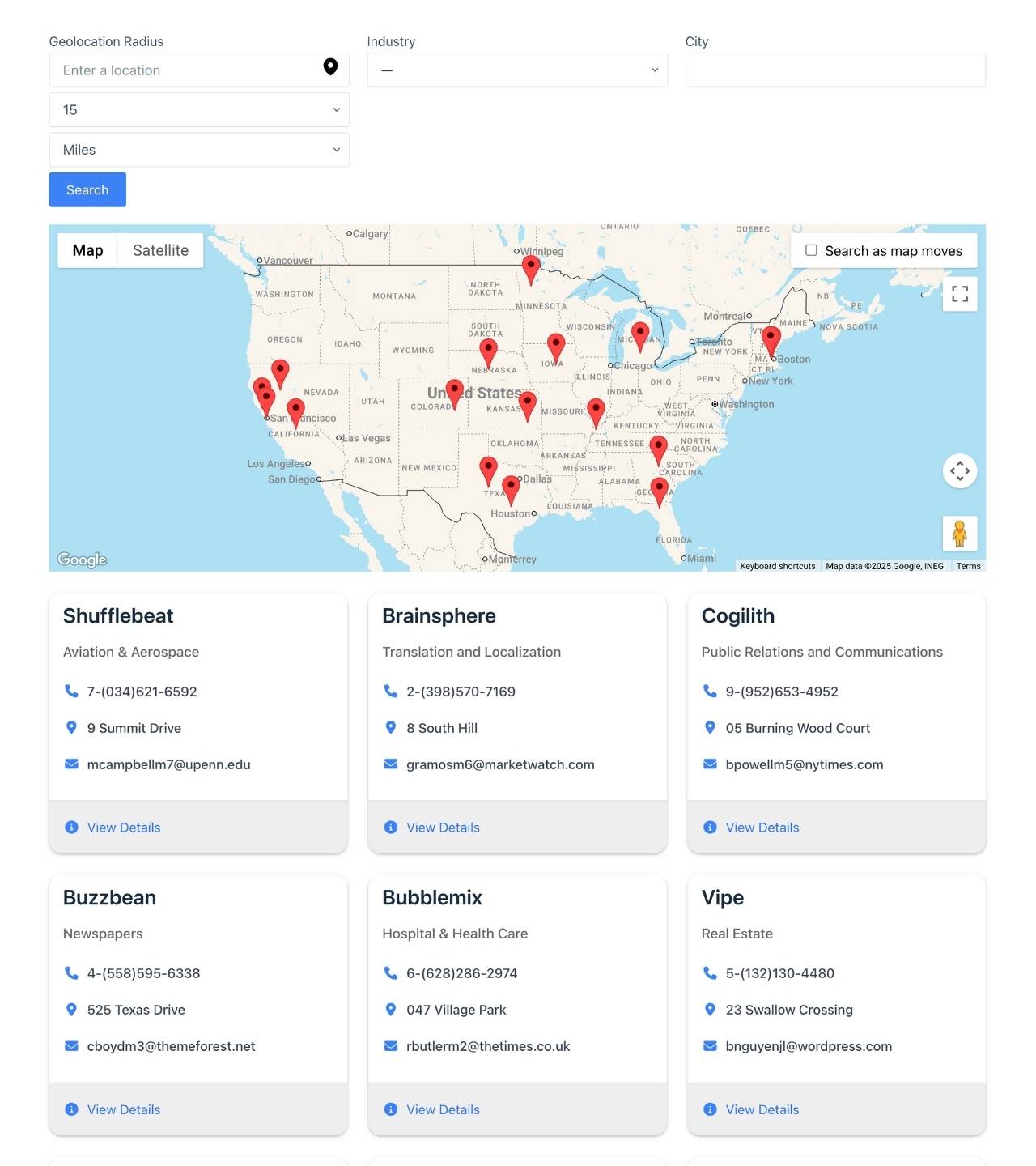Click the address pin icon on Bubblemix card

[x=390, y=1010]
